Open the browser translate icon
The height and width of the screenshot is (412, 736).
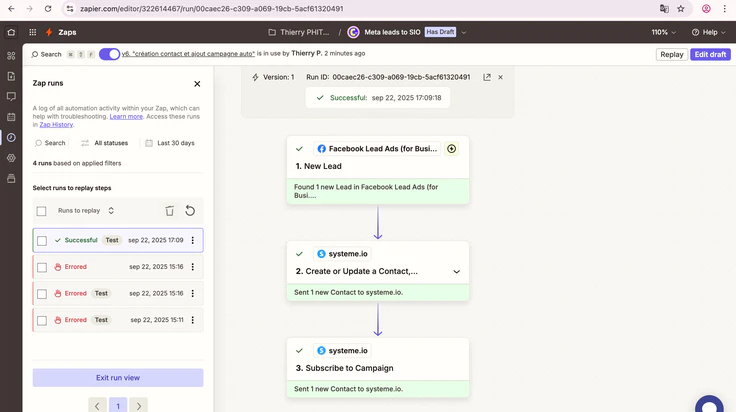(x=664, y=8)
